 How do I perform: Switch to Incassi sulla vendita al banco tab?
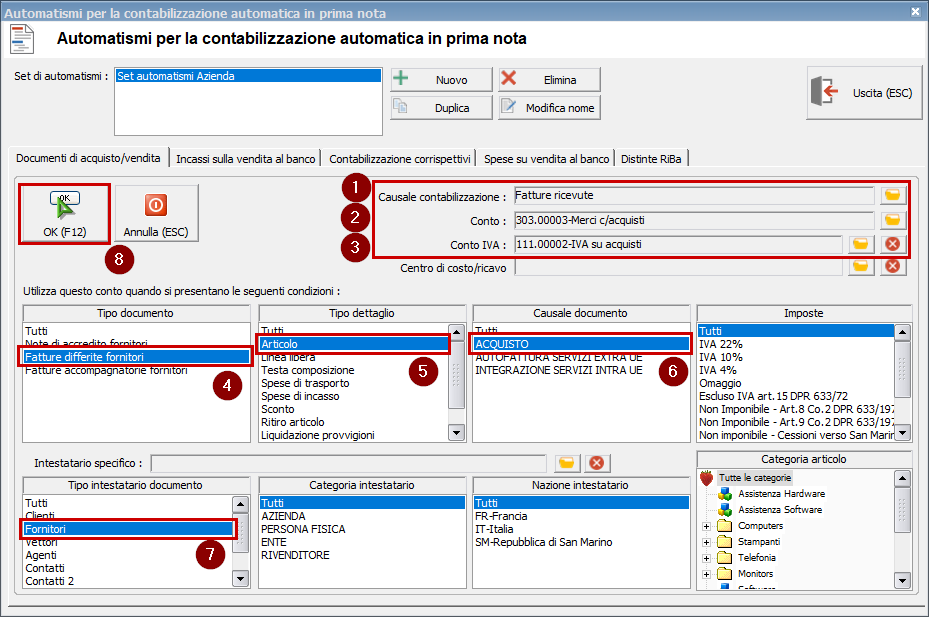(x=245, y=159)
